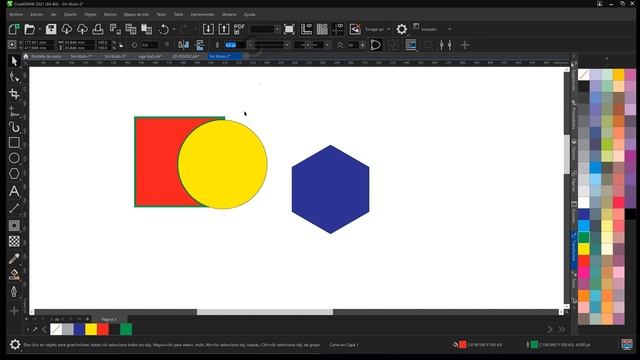Select the Pick tool arrow
This screenshot has height=360, width=640.
tap(14, 61)
